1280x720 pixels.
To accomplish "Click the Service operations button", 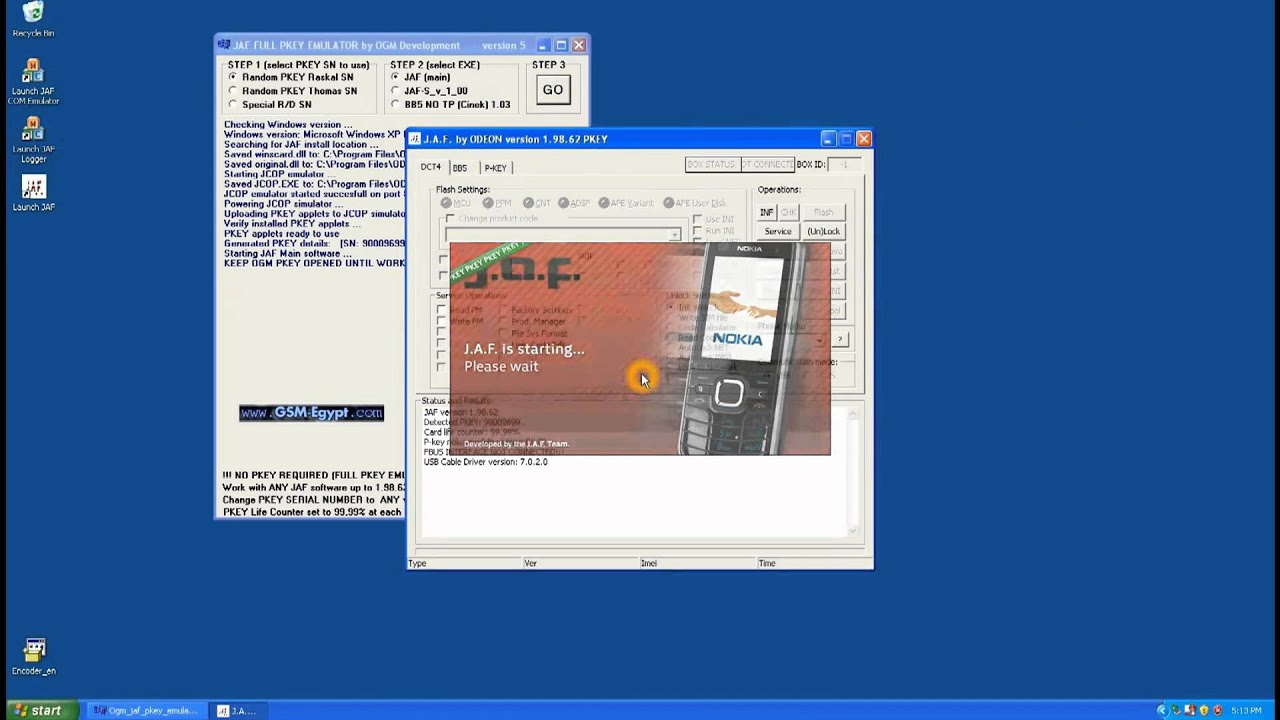I will (778, 231).
